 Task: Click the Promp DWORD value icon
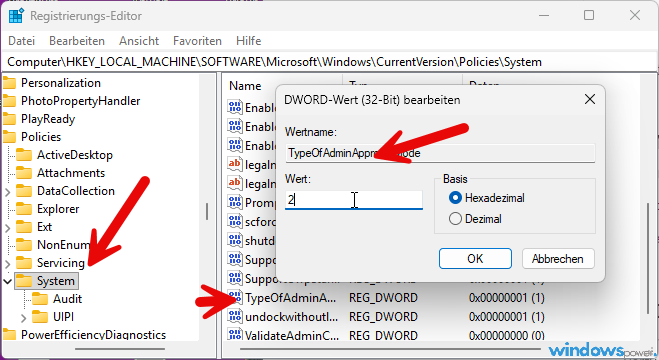click(x=235, y=202)
